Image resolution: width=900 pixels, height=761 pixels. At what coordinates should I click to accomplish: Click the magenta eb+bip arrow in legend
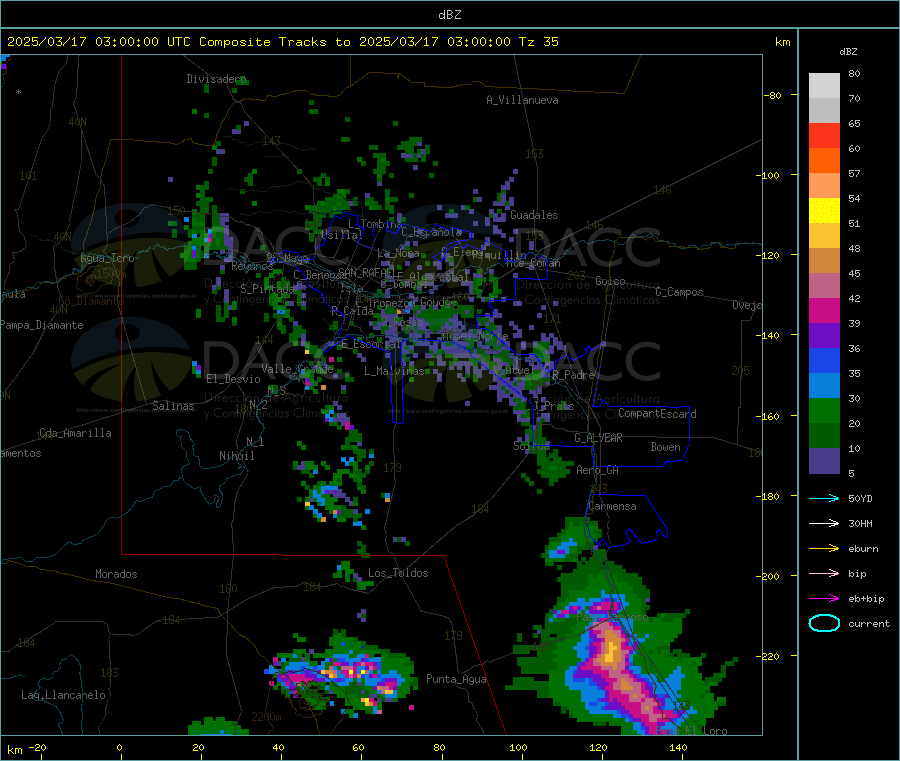coord(824,599)
